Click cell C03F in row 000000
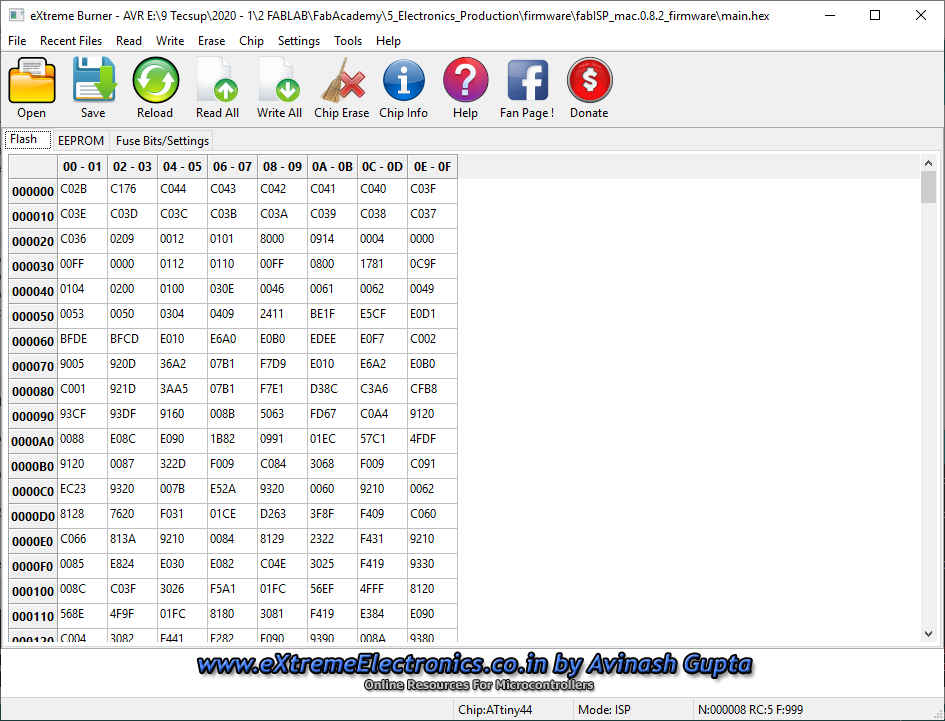 pyautogui.click(x=433, y=191)
